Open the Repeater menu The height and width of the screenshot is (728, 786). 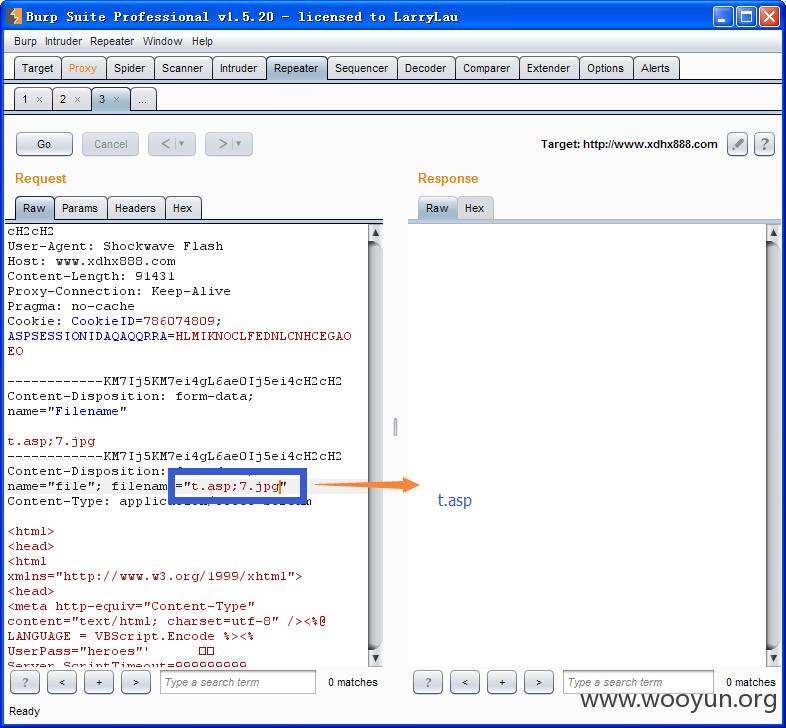tap(112, 41)
